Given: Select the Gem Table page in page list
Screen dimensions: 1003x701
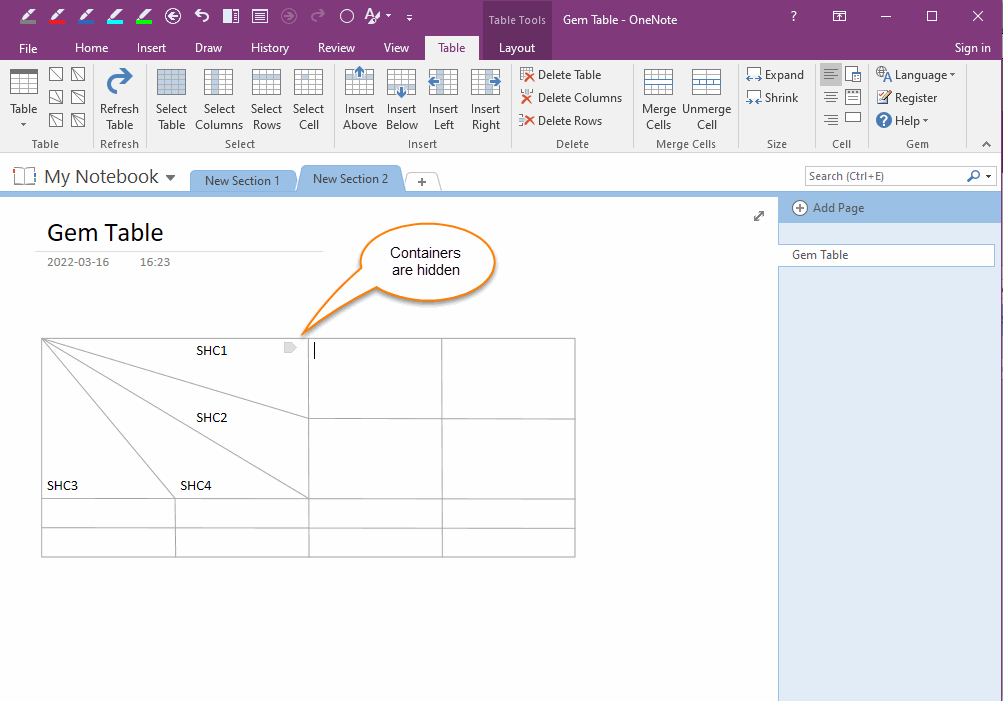Looking at the screenshot, I should coord(887,255).
